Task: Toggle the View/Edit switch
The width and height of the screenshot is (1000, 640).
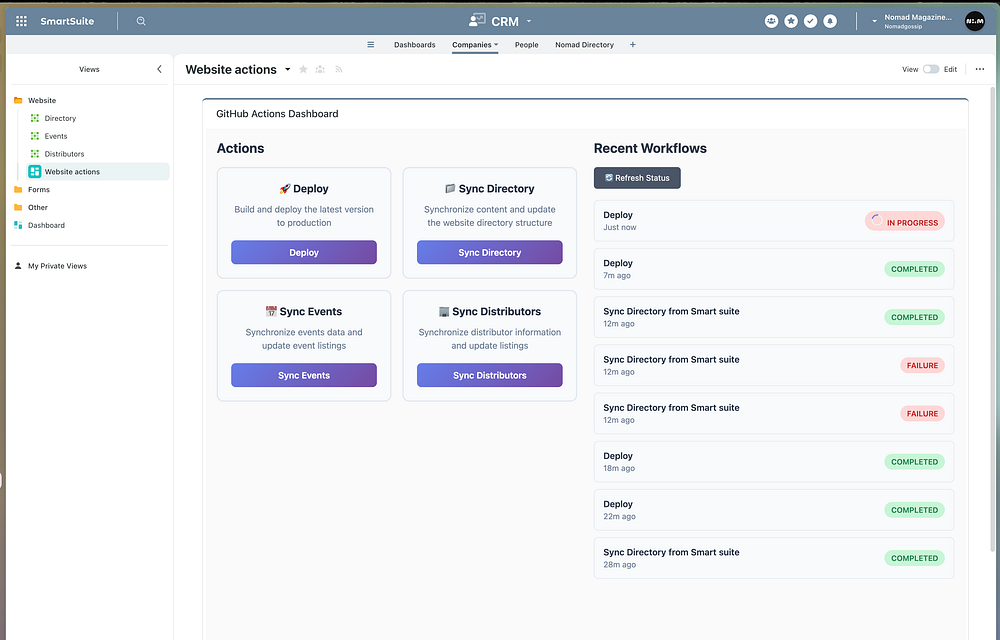Action: pos(930,69)
